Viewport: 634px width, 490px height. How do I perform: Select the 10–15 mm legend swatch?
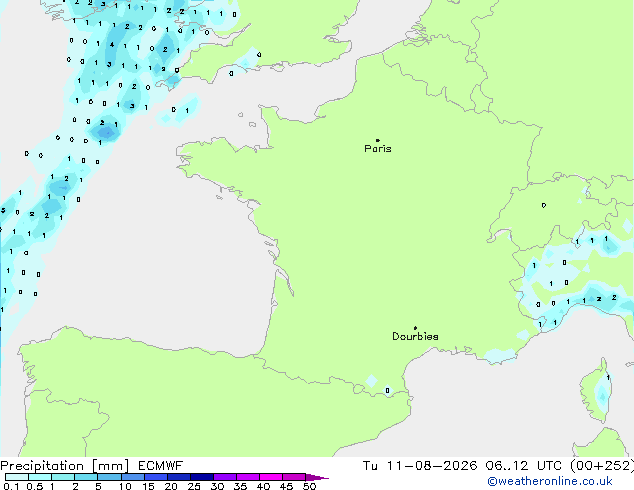[x=132, y=477]
